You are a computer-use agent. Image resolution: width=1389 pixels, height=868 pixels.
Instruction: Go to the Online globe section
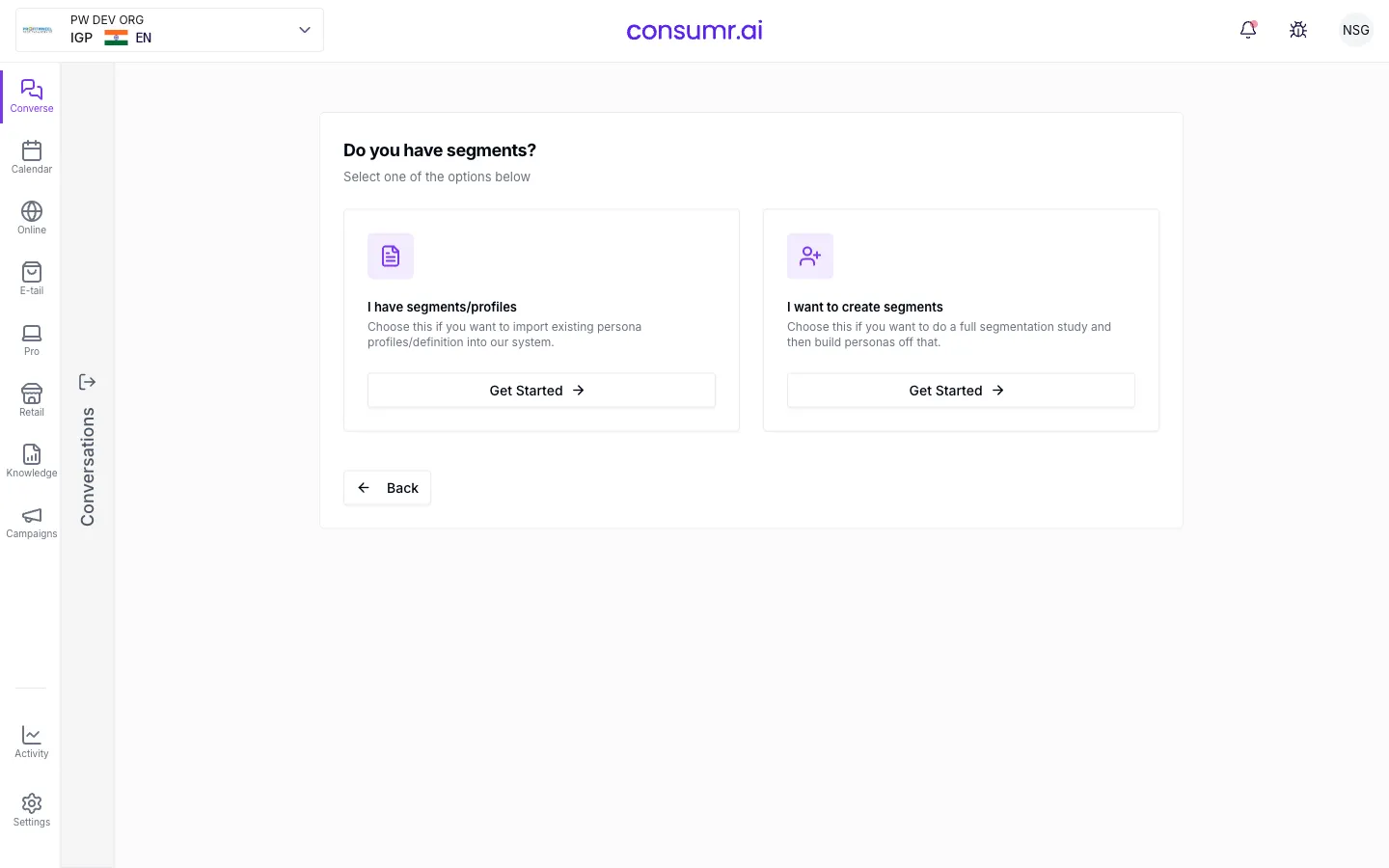(x=31, y=218)
